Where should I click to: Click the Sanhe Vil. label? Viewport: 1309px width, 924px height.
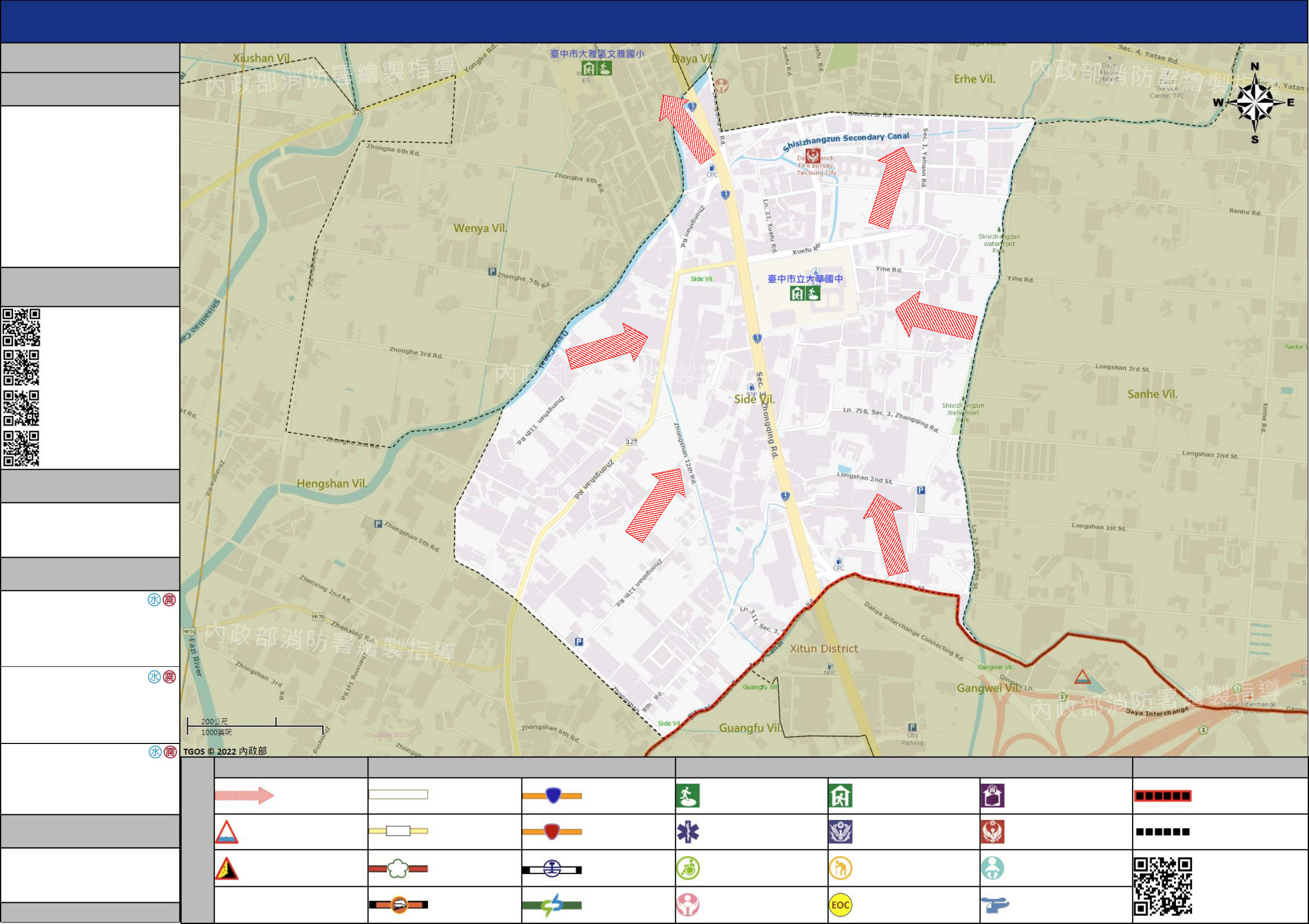click(x=1152, y=394)
